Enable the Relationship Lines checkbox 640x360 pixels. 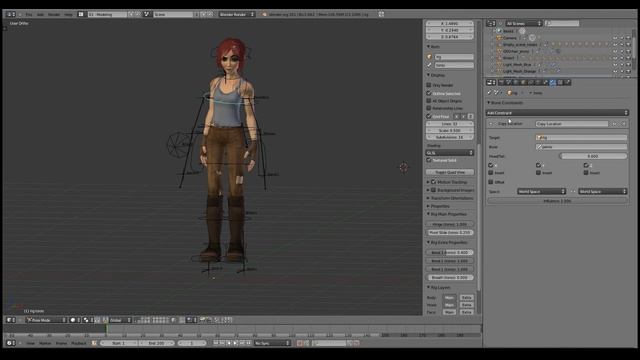coord(429,108)
